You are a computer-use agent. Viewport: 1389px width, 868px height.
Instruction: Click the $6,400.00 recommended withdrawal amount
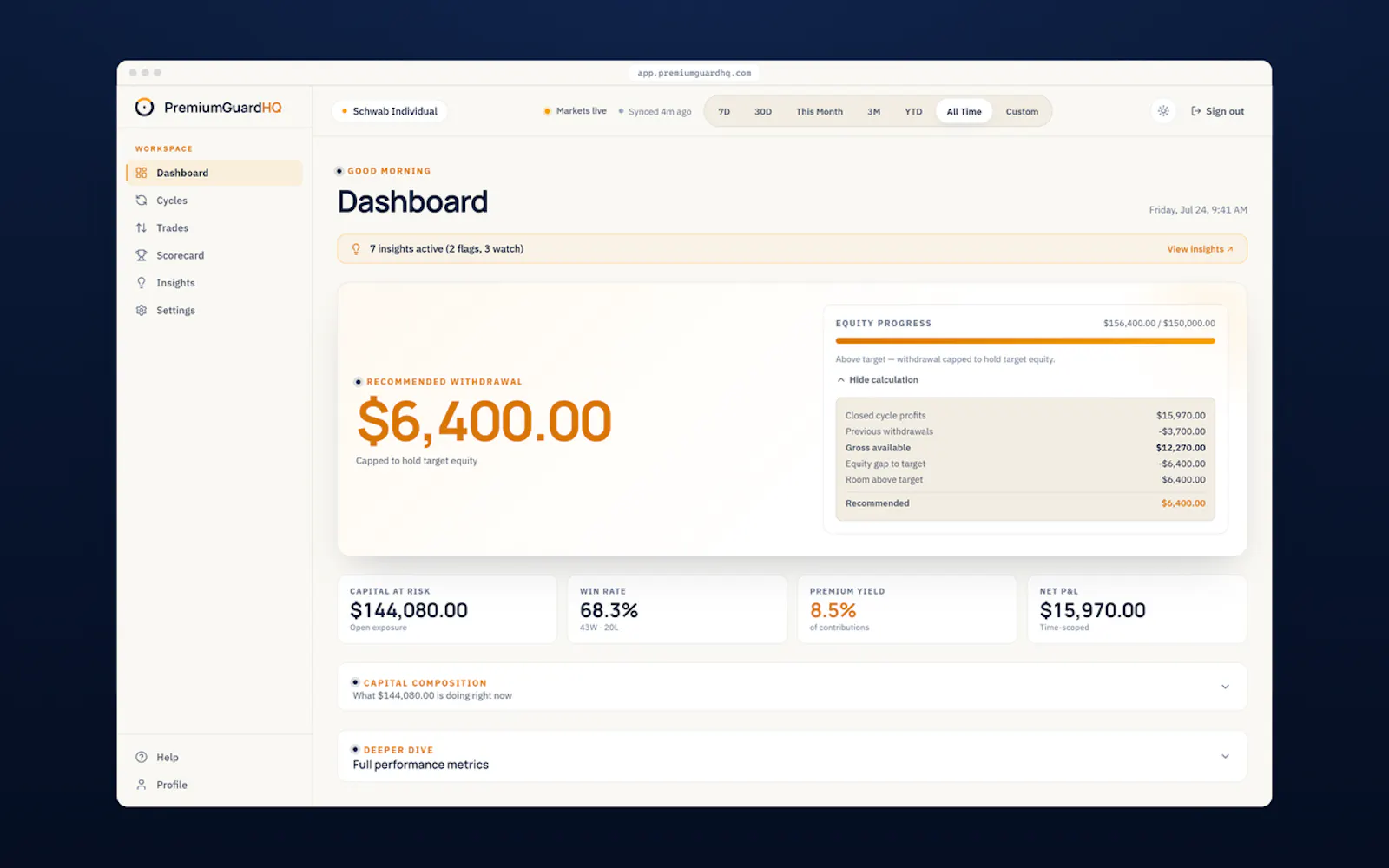484,421
